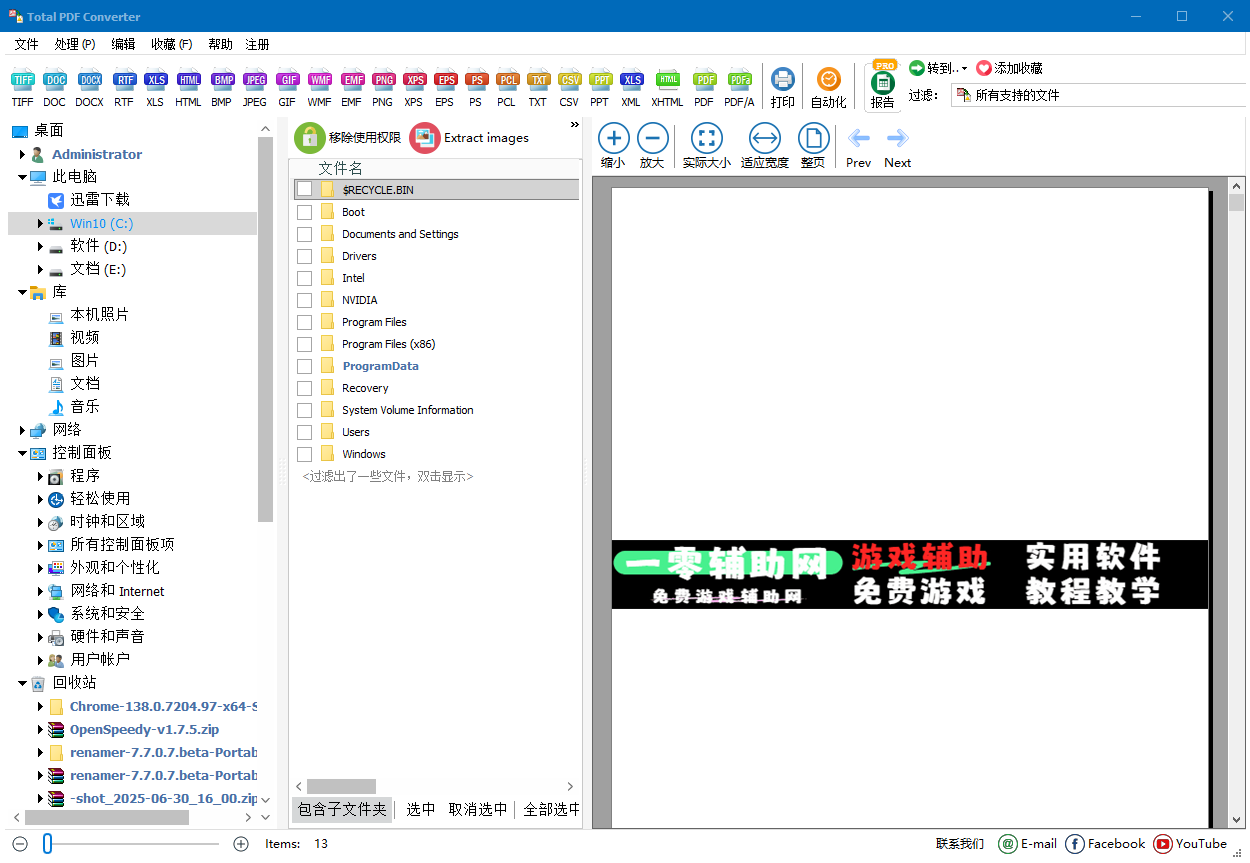This screenshot has width=1250, height=863.
Task: Check the Boot folder checkbox
Action: (304, 211)
